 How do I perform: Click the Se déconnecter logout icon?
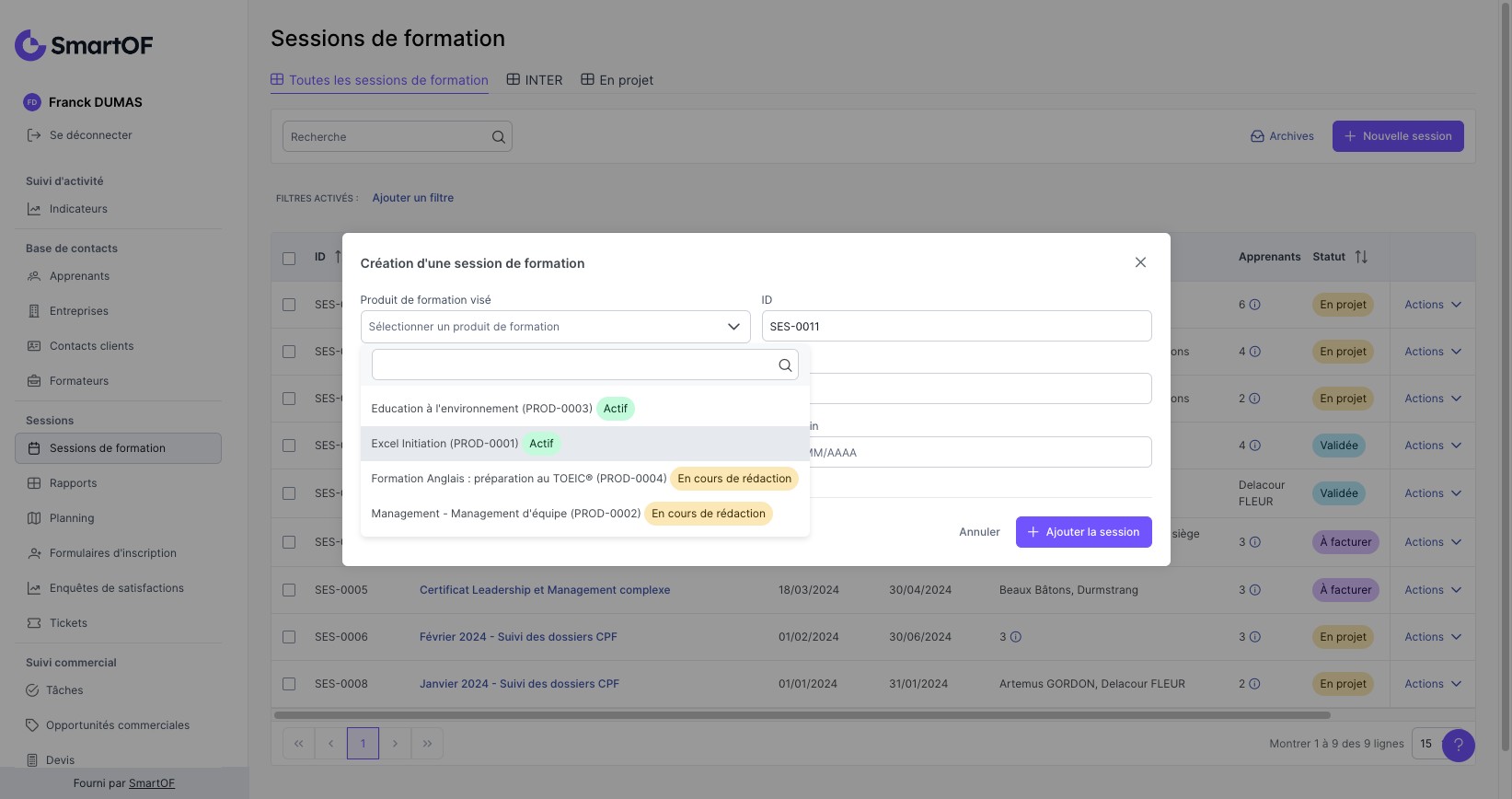[34, 135]
